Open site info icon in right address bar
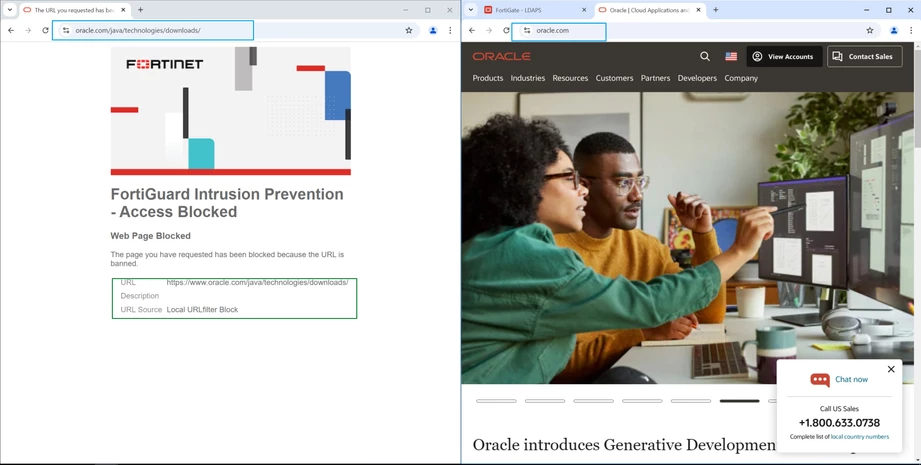 pyautogui.click(x=527, y=31)
